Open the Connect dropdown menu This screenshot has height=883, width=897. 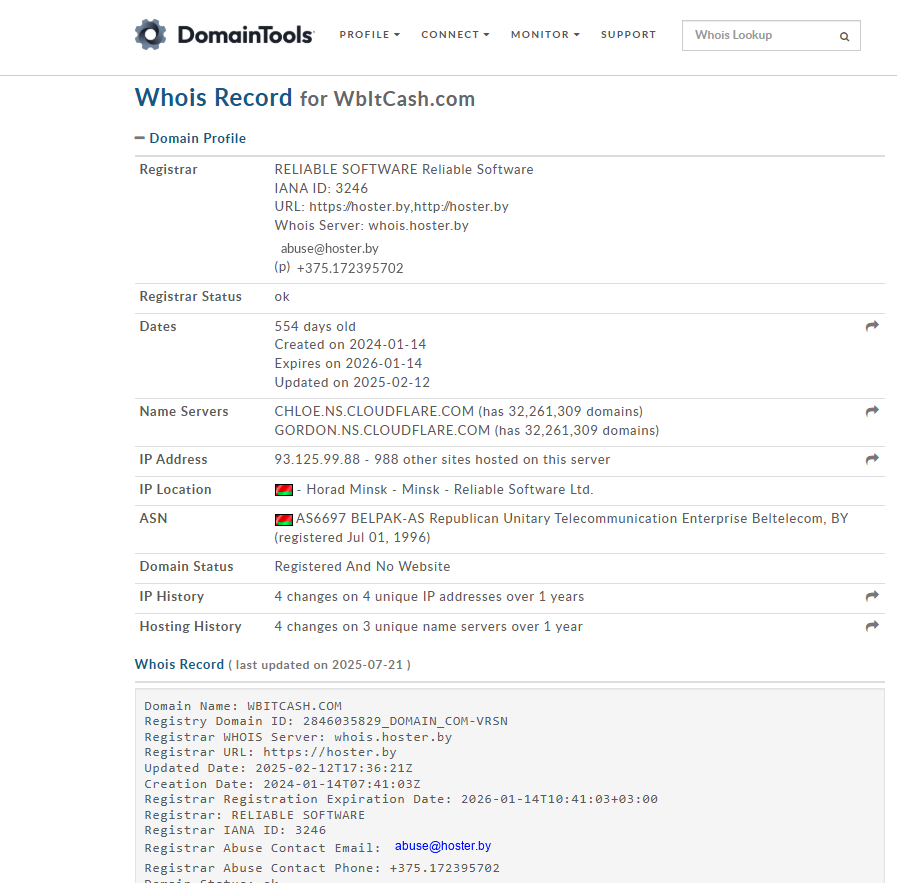click(455, 34)
